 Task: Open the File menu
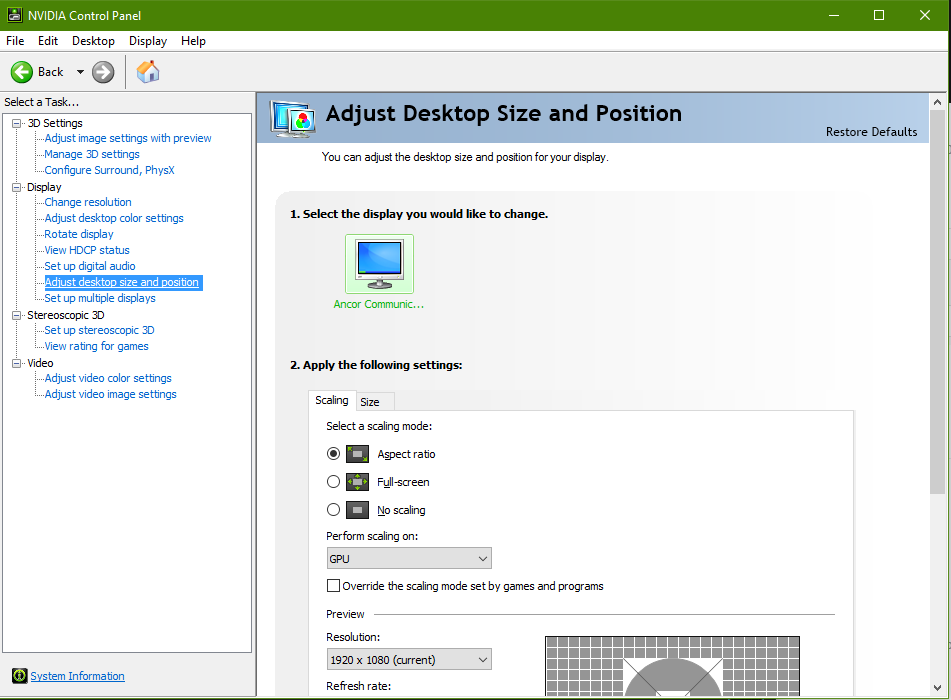point(15,41)
